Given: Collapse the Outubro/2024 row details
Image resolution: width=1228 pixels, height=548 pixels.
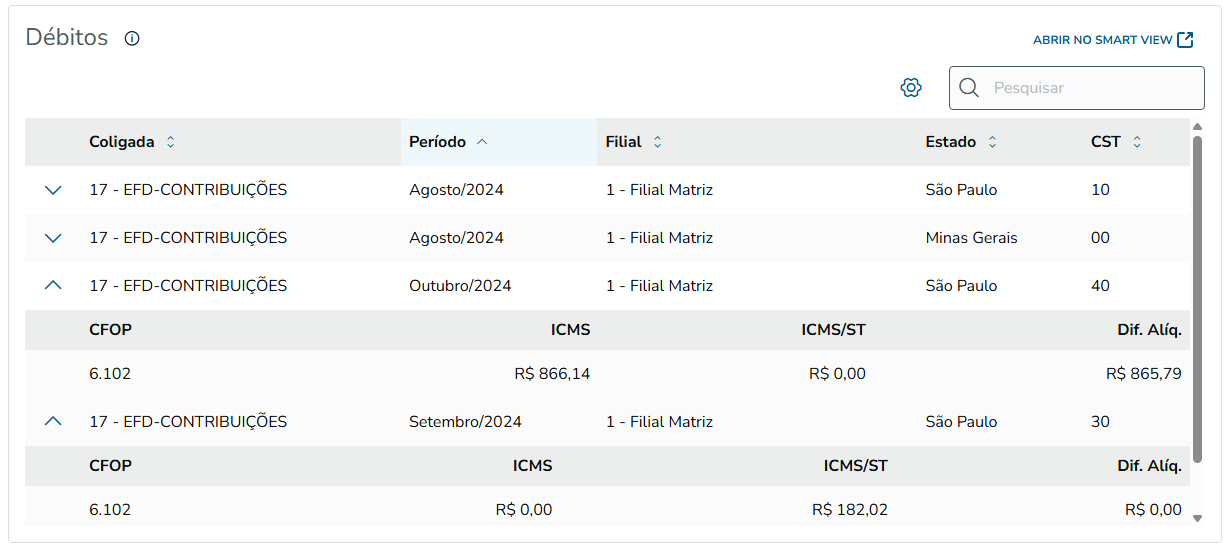Looking at the screenshot, I should [x=54, y=286].
